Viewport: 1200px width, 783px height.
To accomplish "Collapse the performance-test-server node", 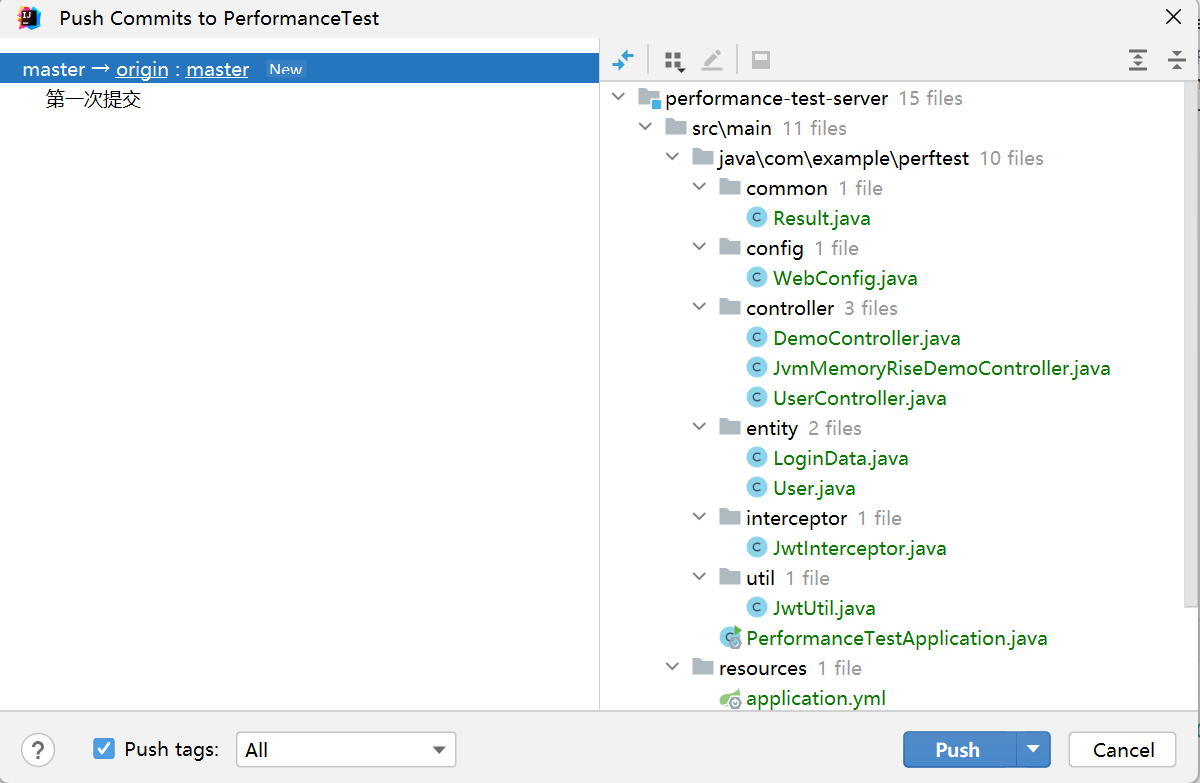I will (x=618, y=98).
